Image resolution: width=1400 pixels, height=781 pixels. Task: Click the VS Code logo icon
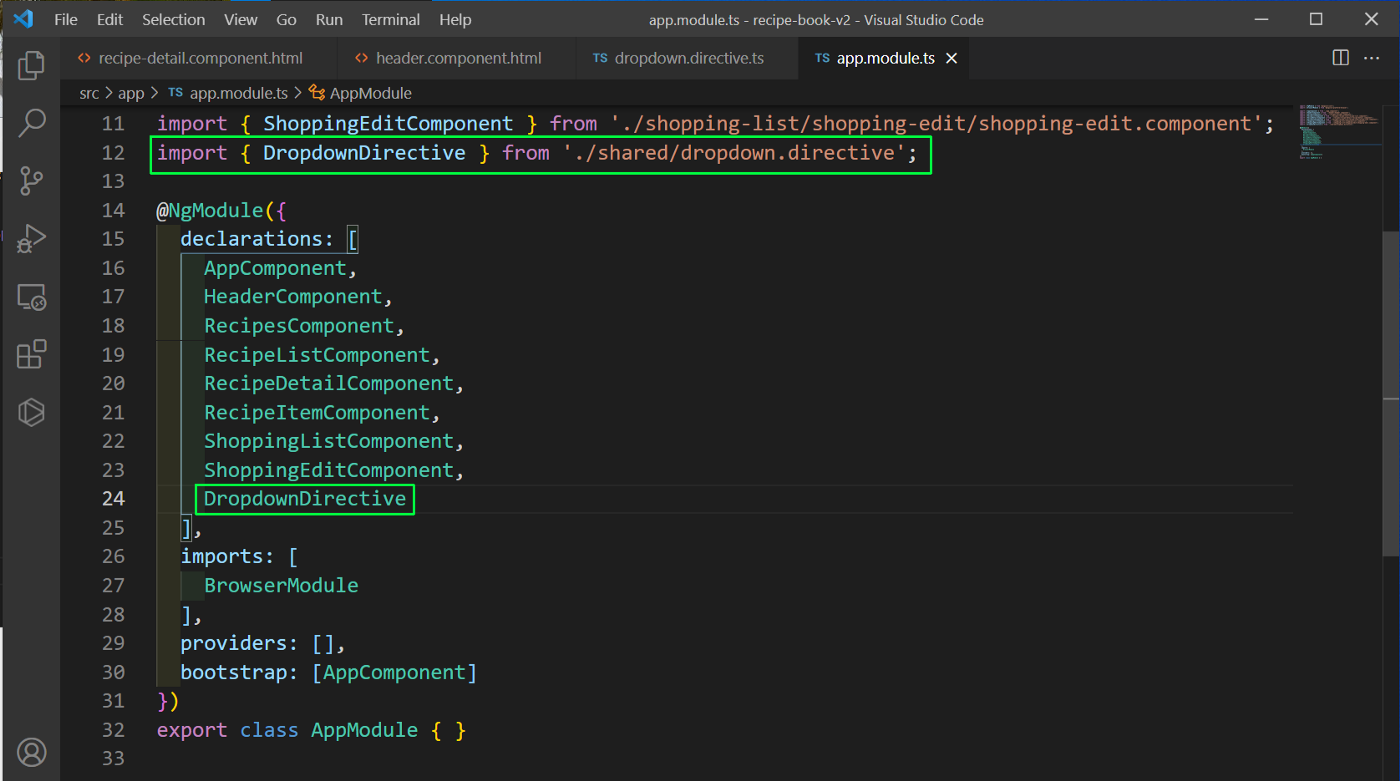pyautogui.click(x=23, y=19)
